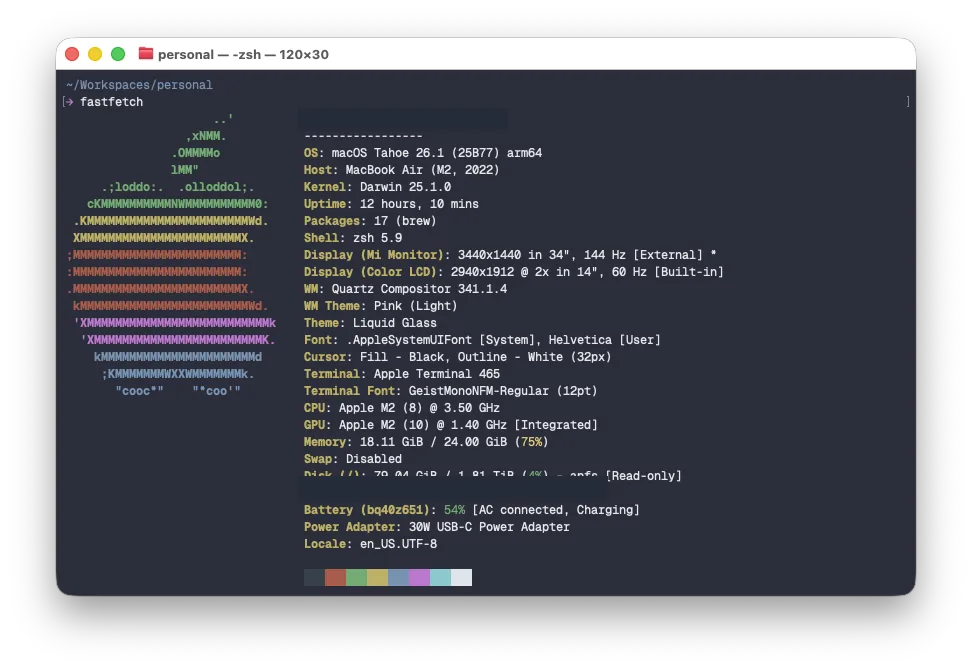Click the 'Locale: en_US.UTF-8' line
Image resolution: width=972 pixels, height=670 pixels.
(x=370, y=544)
